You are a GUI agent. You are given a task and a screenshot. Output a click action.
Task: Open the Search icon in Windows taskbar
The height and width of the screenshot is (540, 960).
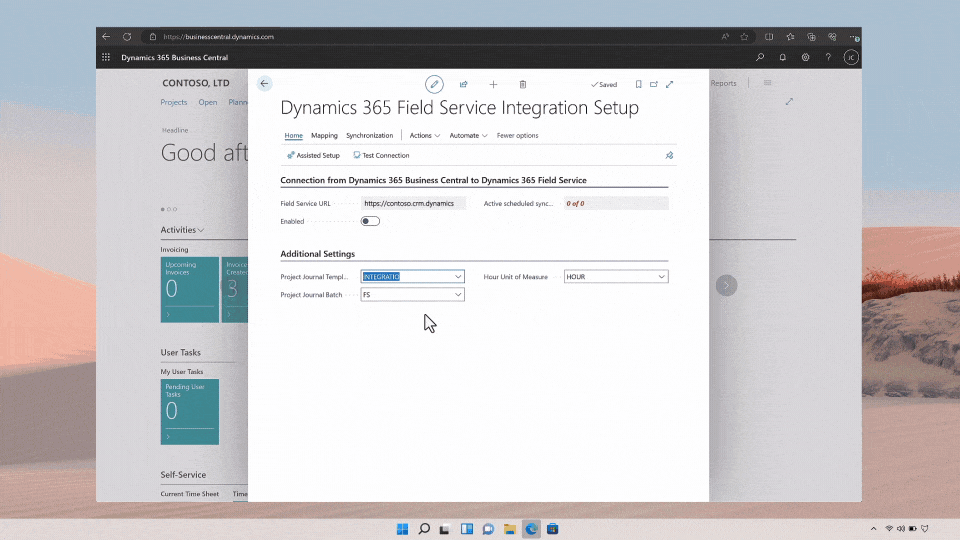click(424, 528)
